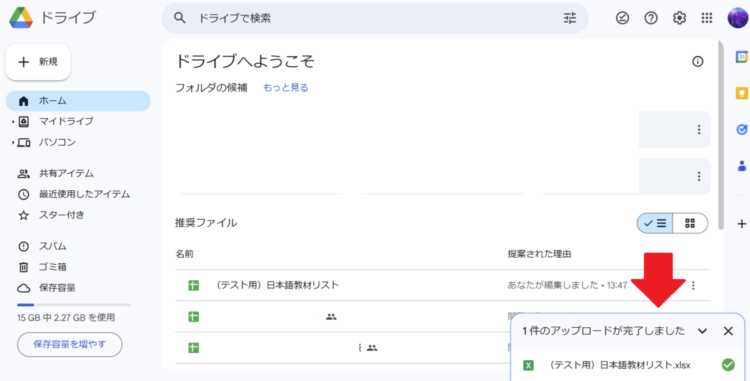Open more options for （テスト用）日本語教材リスト row
750x381 pixels.
click(x=693, y=285)
